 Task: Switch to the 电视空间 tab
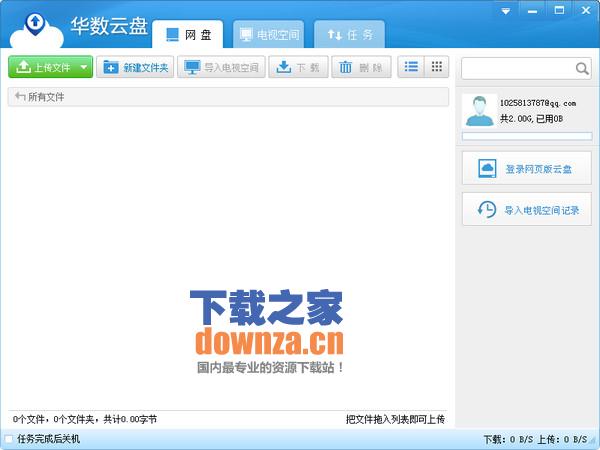tap(269, 34)
